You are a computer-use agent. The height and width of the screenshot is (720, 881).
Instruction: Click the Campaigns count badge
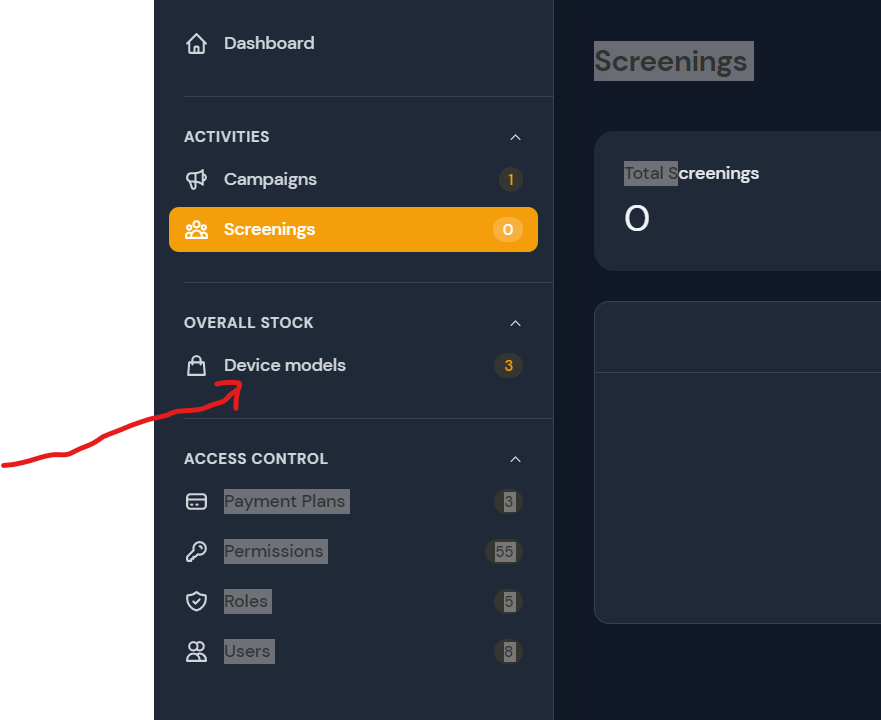point(510,180)
